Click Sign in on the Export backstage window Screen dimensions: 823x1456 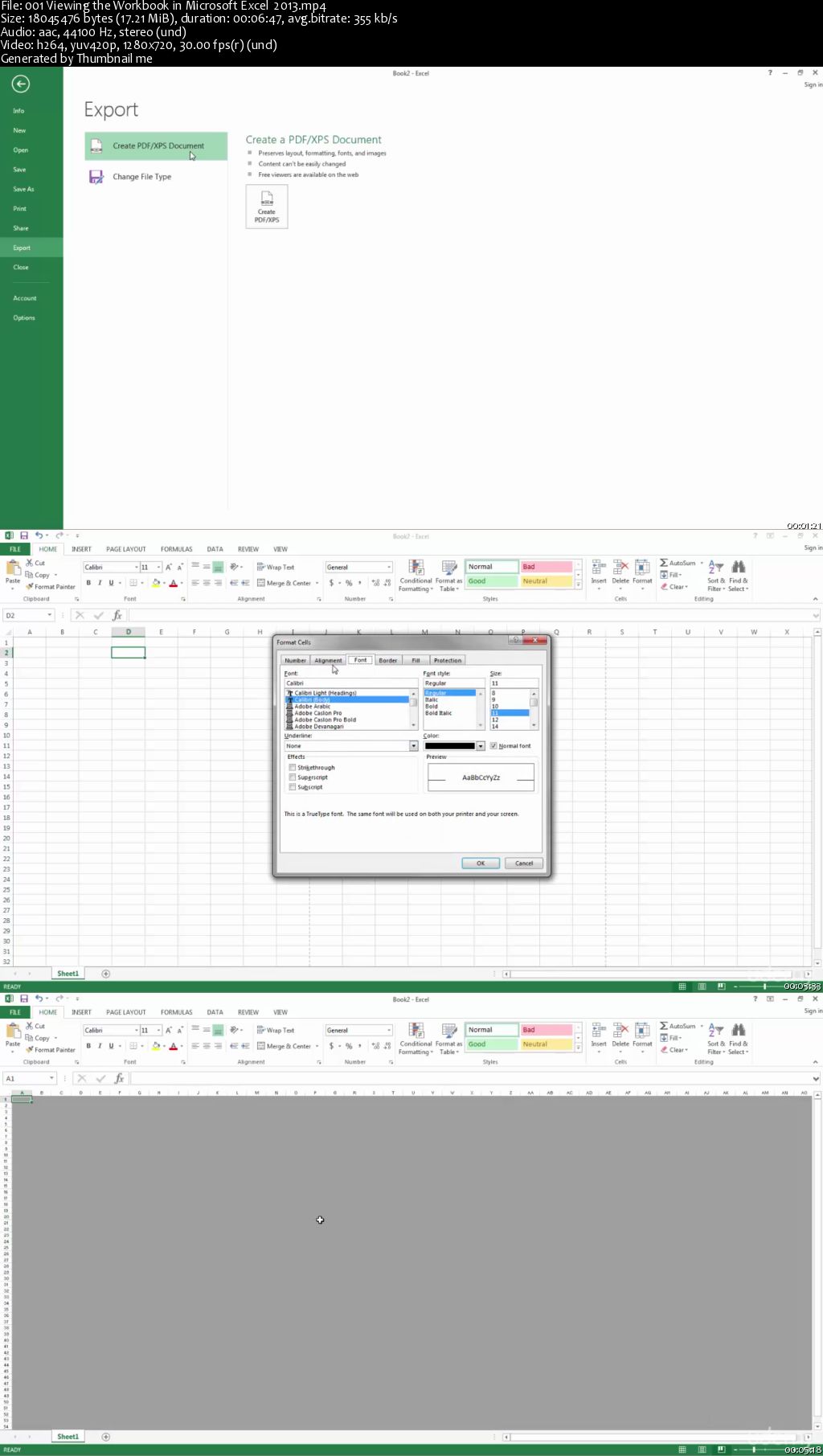[813, 84]
